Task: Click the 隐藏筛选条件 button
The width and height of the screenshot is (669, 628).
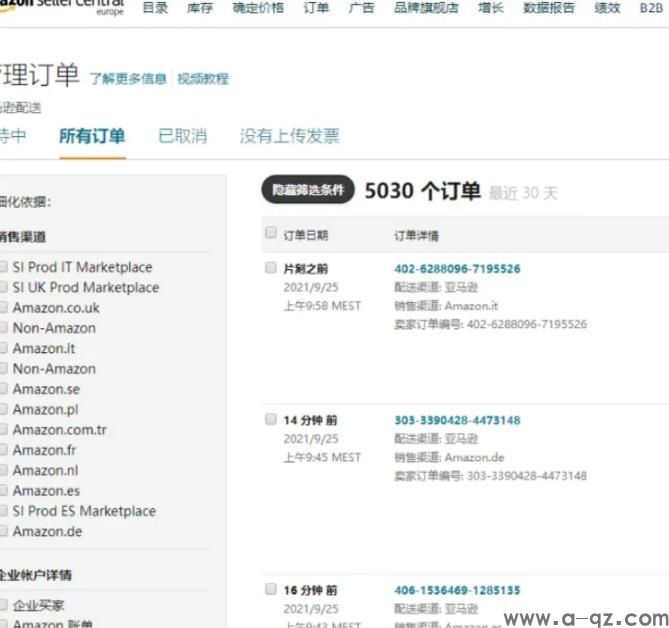Action: click(x=308, y=189)
